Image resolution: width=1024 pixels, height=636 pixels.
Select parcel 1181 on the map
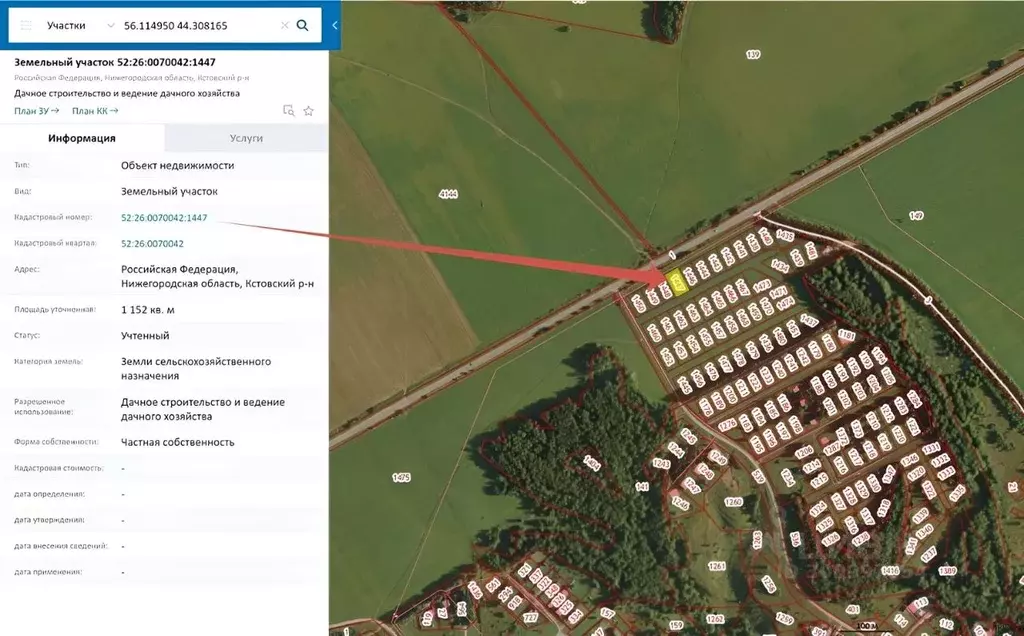(846, 335)
